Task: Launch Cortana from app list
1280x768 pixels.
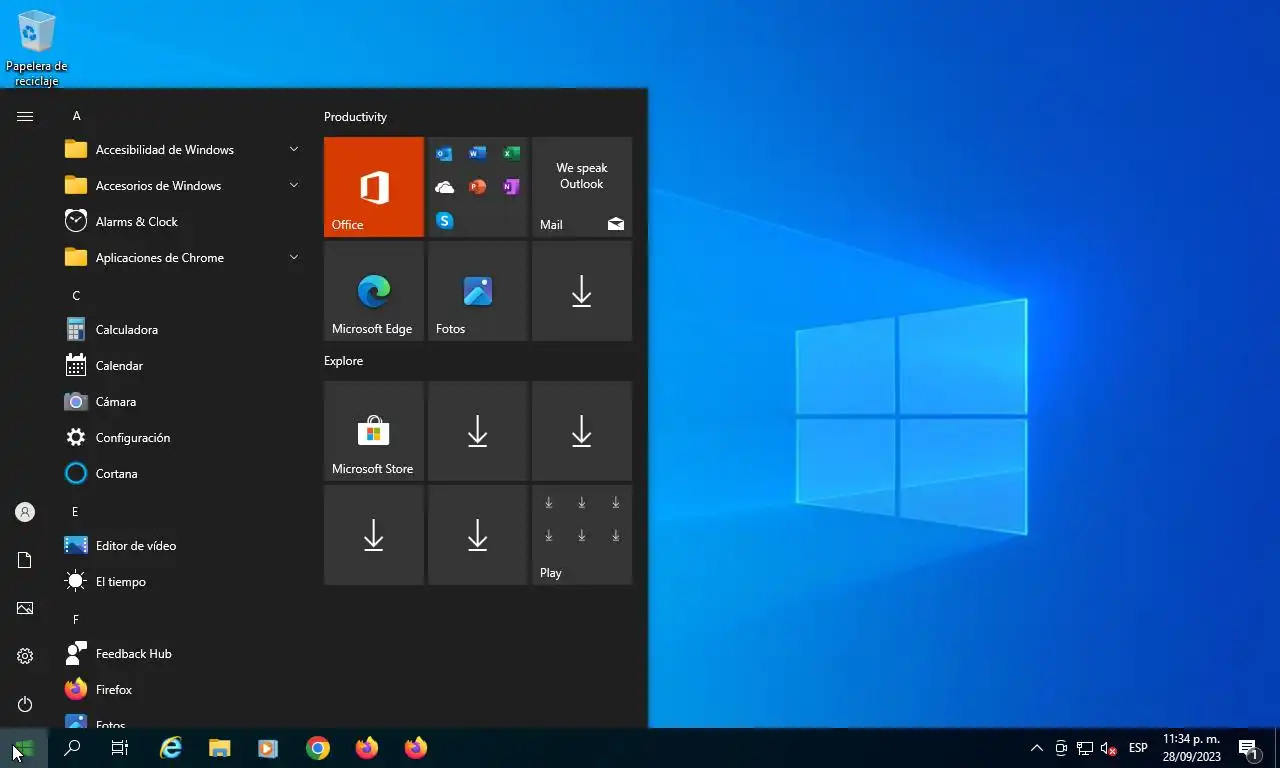Action: (182, 474)
